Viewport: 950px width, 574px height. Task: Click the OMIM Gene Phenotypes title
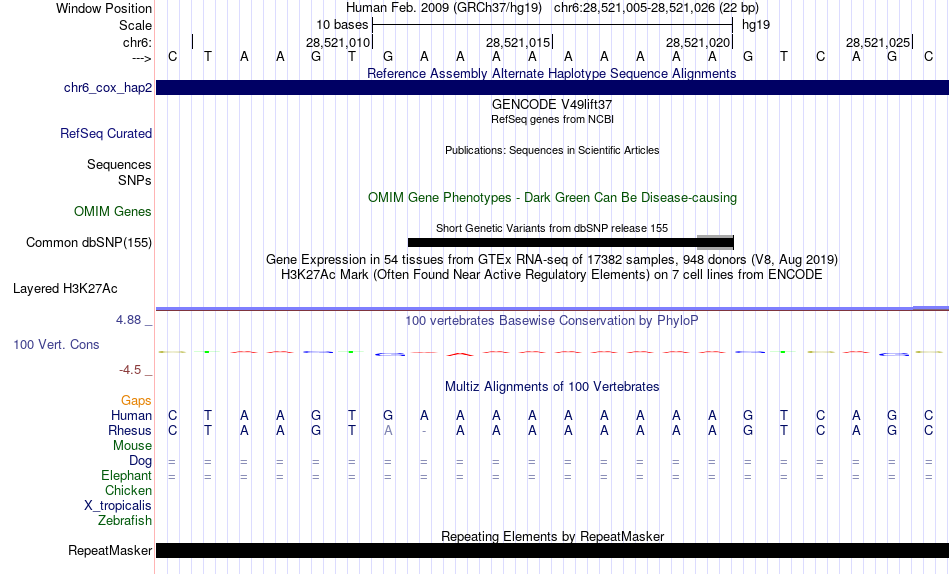pyautogui.click(x=553, y=198)
